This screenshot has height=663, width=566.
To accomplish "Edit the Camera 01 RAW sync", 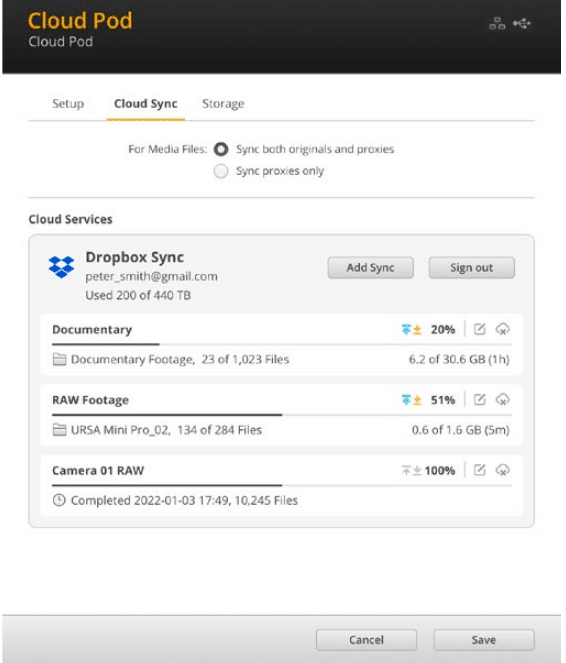I will pyautogui.click(x=481, y=471).
